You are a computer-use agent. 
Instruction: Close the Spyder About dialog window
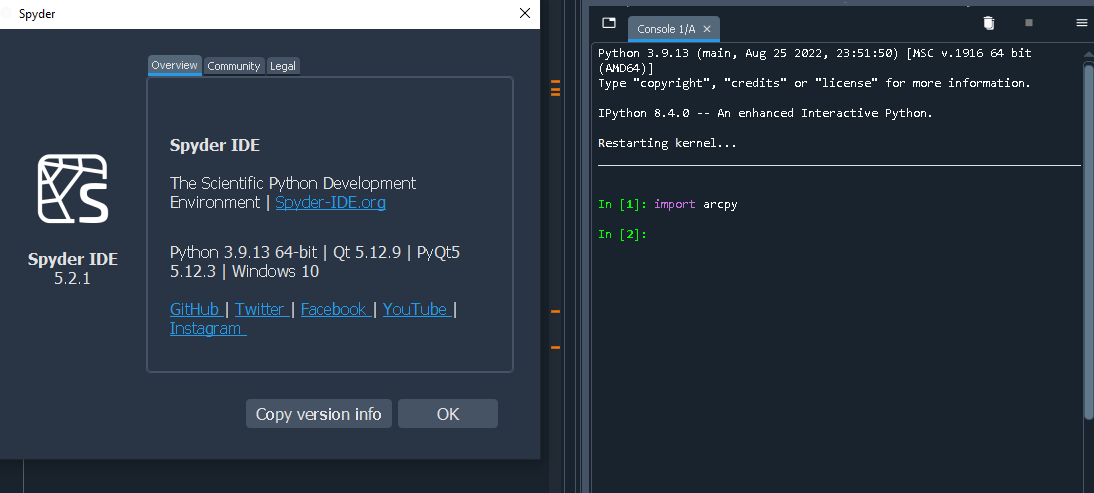tap(524, 13)
